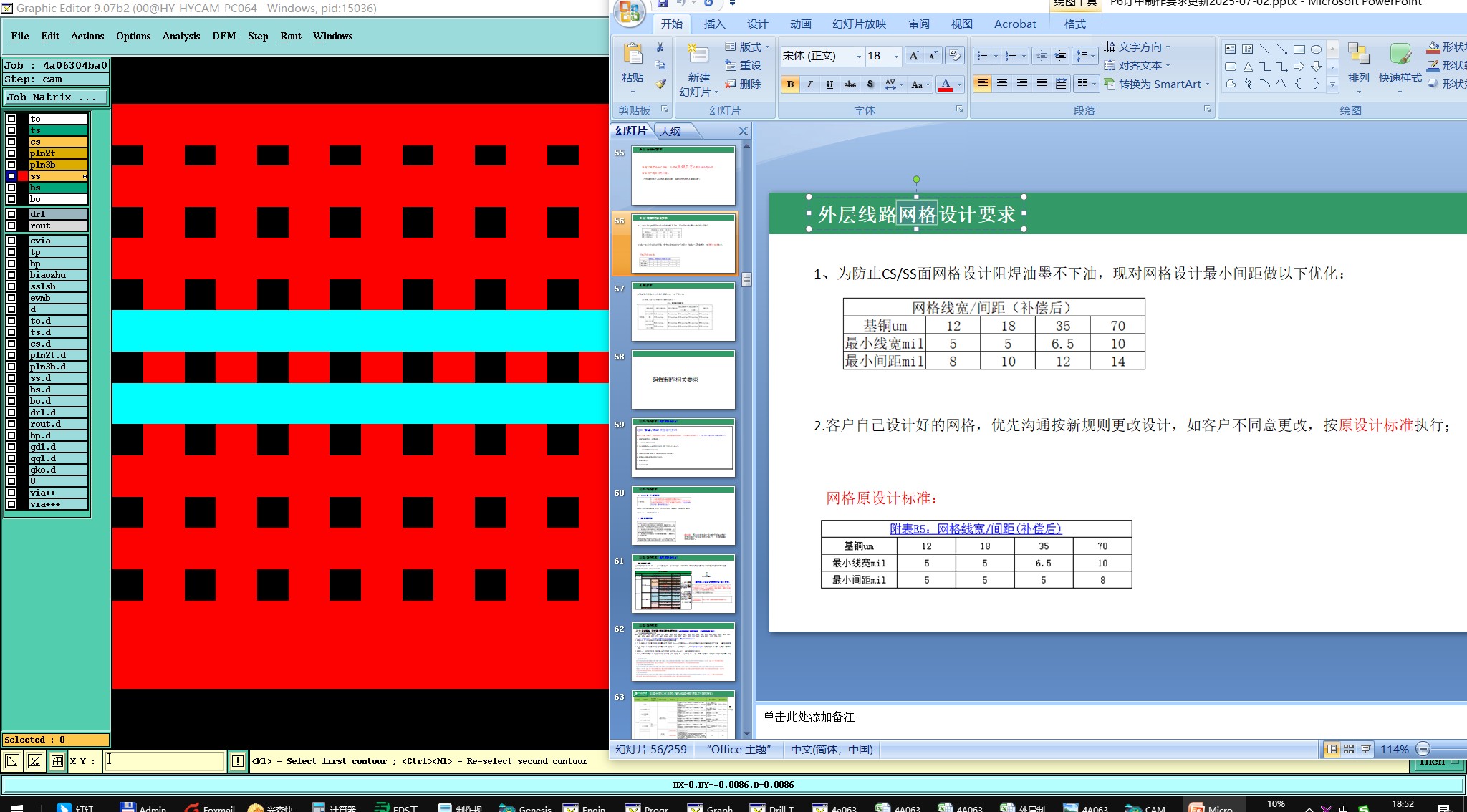Image resolution: width=1467 pixels, height=812 pixels.
Task: Enable the checkbox for layer biaozhu
Action: tap(11, 275)
